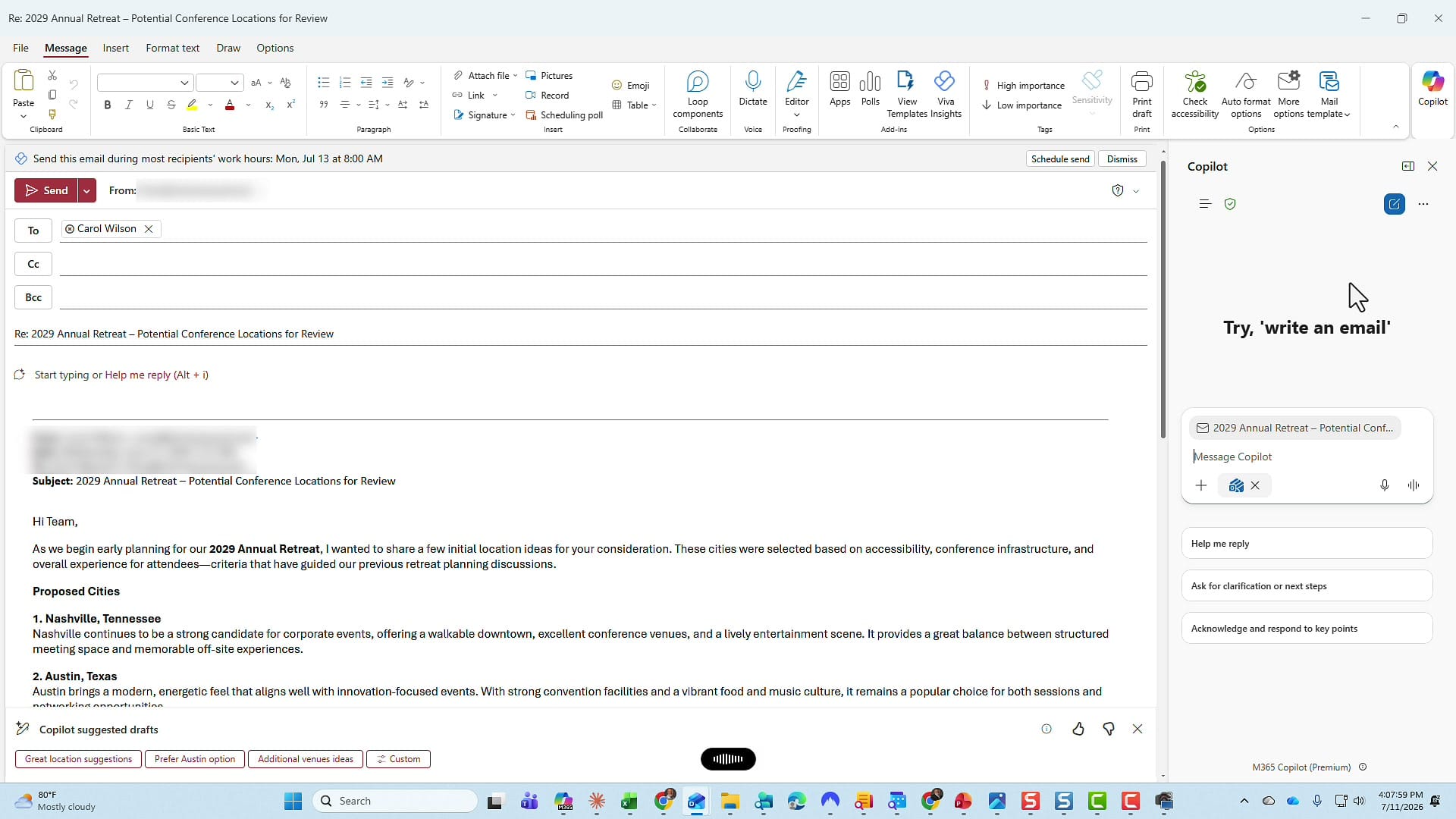Open text highlight color arrow
The width and height of the screenshot is (1456, 819).
tap(210, 105)
